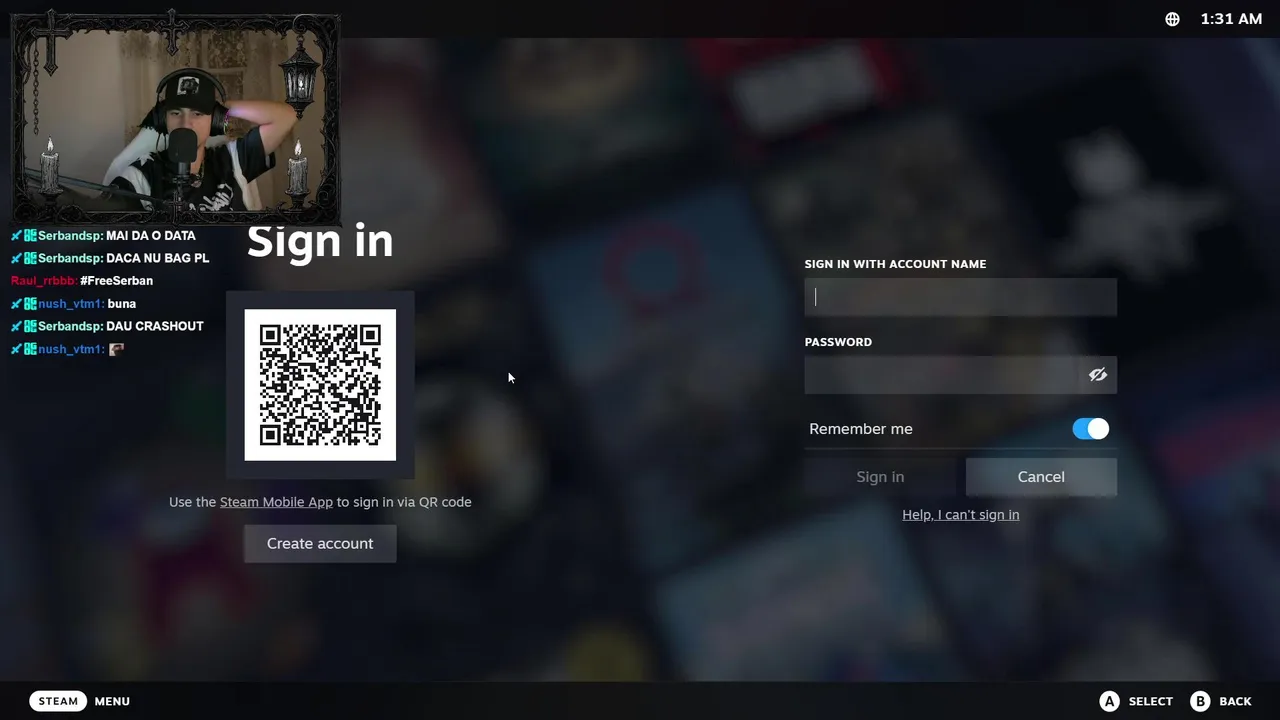Screen dimensions: 1280x720
Task: Click the "SIGN IN WITH ACCOUNT NAME" label
Action: [895, 264]
